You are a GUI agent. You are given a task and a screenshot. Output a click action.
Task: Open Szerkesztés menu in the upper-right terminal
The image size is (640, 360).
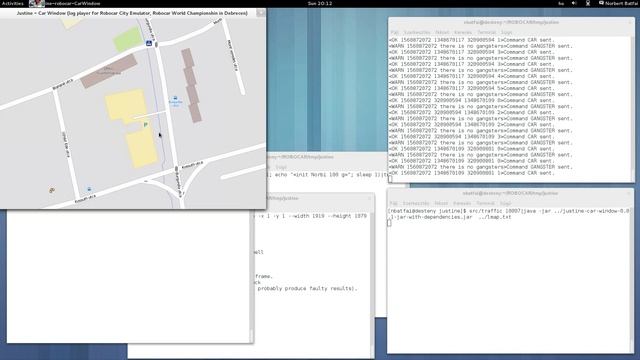(x=416, y=32)
